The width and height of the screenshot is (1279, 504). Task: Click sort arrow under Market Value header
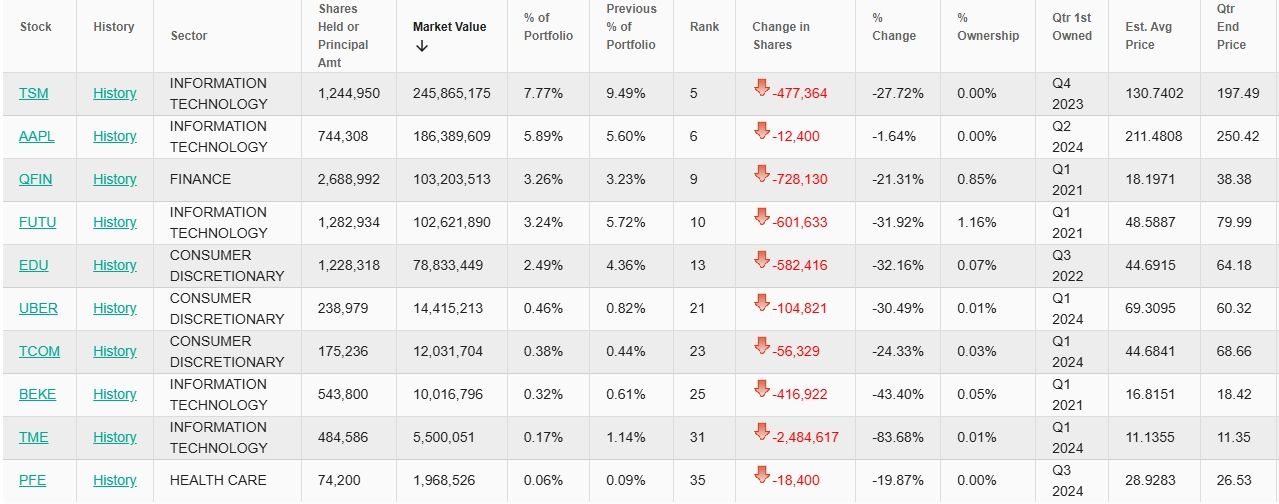point(421,46)
